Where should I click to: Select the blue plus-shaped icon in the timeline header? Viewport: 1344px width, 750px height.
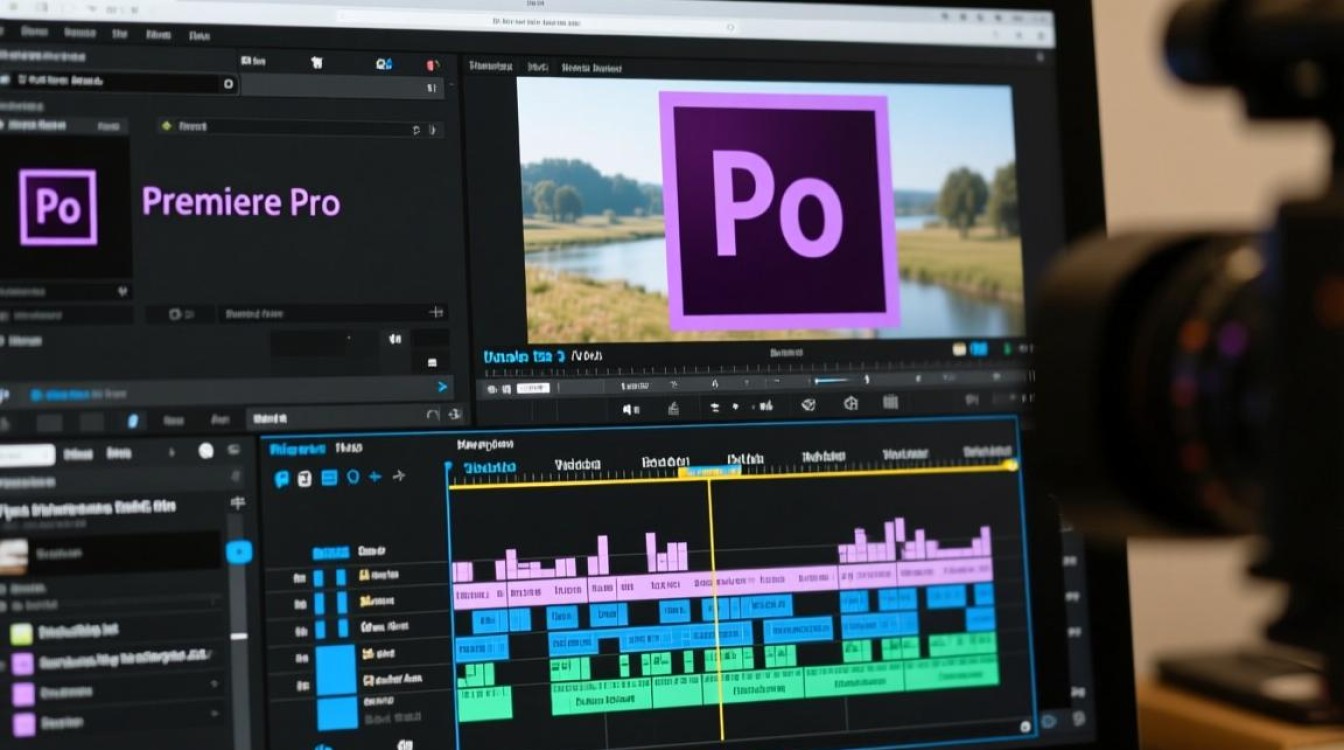pos(375,477)
